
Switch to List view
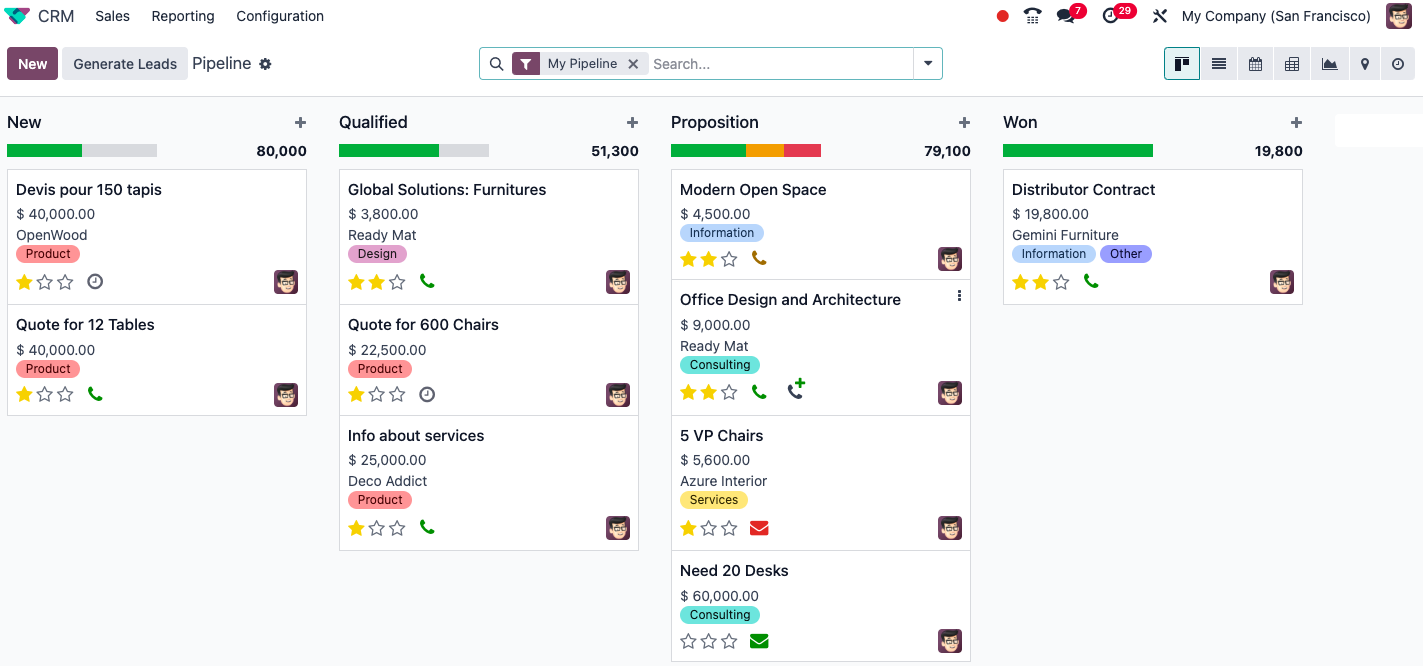pyautogui.click(x=1219, y=64)
